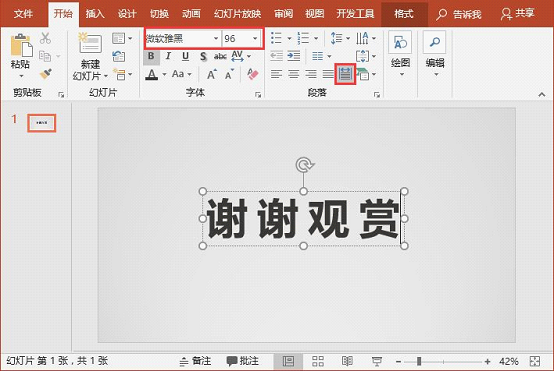Screen dimensions: 554x371
Task: Select the distributed alignment icon
Action: coord(345,74)
